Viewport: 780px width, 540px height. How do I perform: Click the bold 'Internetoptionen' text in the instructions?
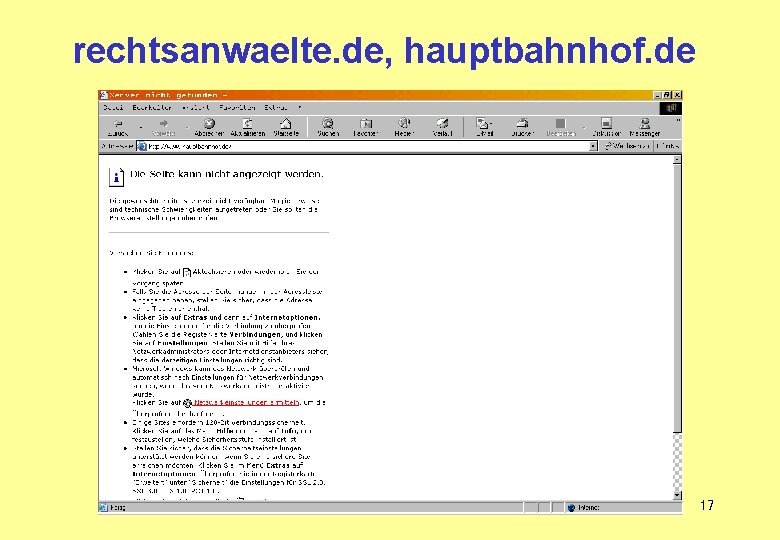point(288,317)
